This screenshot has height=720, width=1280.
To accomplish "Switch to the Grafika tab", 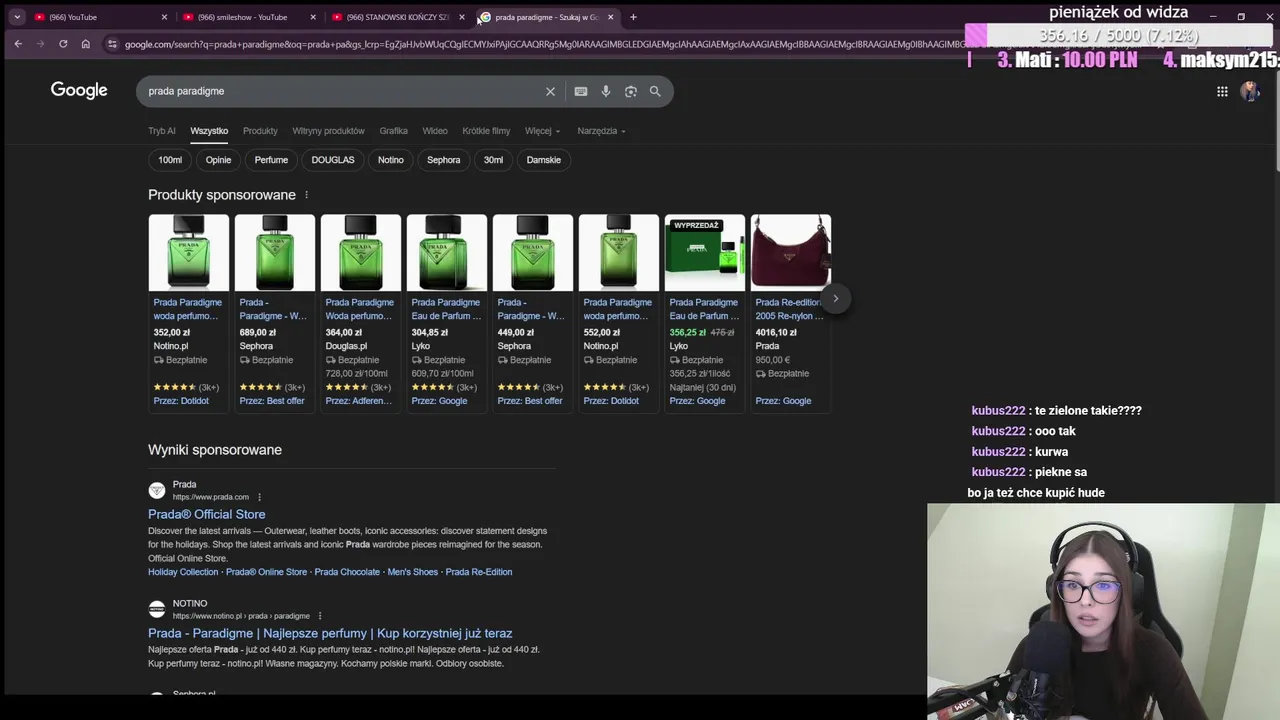I will point(393,131).
